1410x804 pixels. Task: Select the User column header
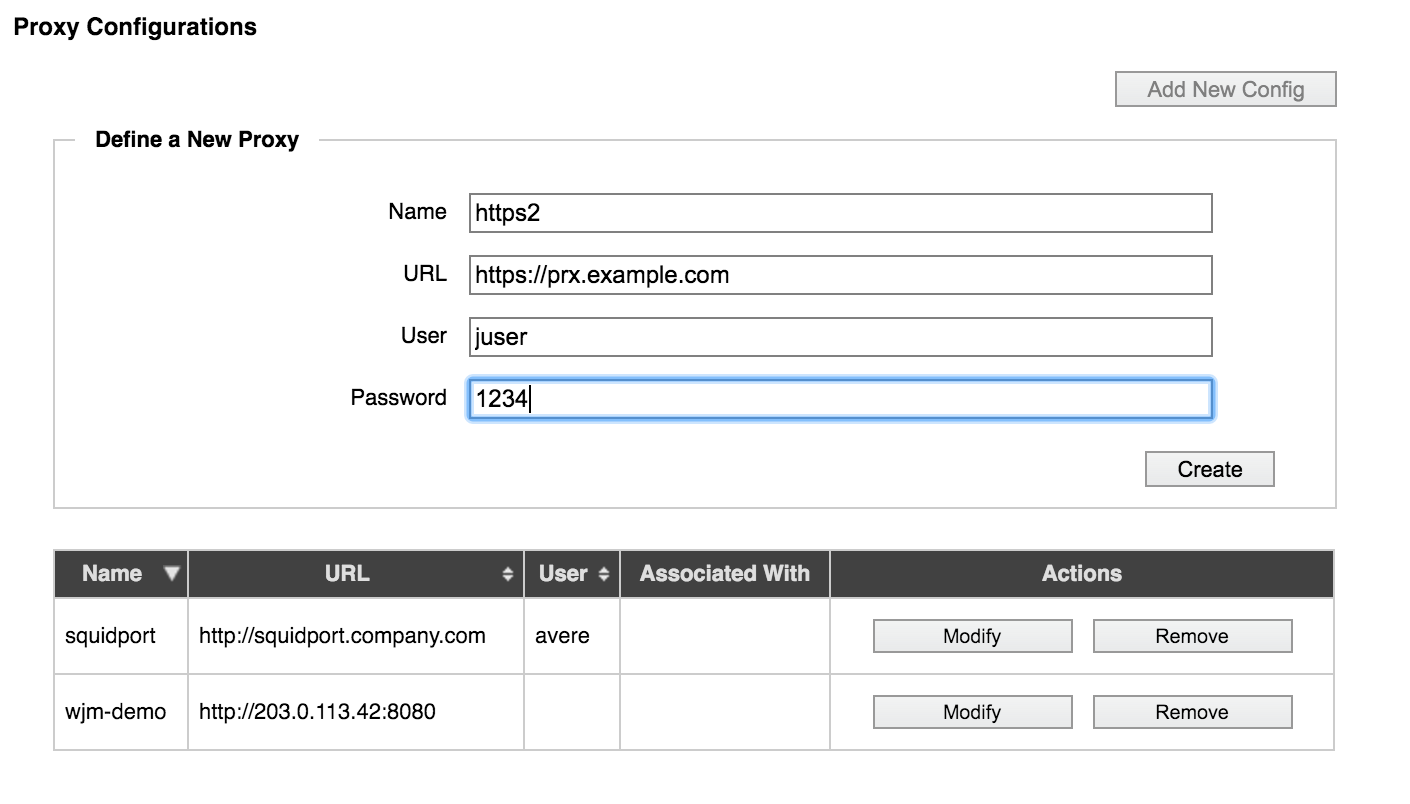tap(572, 574)
